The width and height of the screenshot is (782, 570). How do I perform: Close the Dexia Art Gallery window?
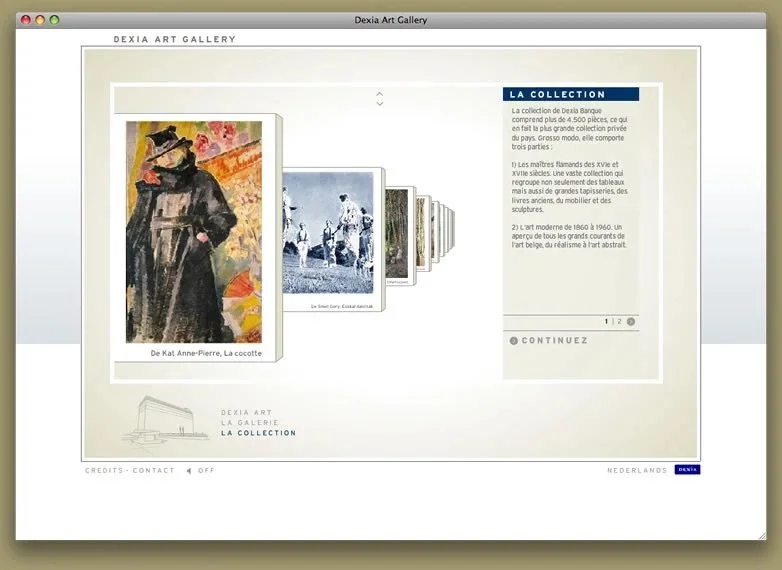click(x=25, y=20)
